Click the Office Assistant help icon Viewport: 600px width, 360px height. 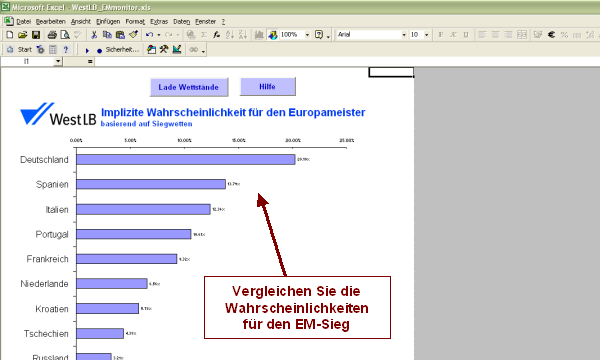click(319, 35)
